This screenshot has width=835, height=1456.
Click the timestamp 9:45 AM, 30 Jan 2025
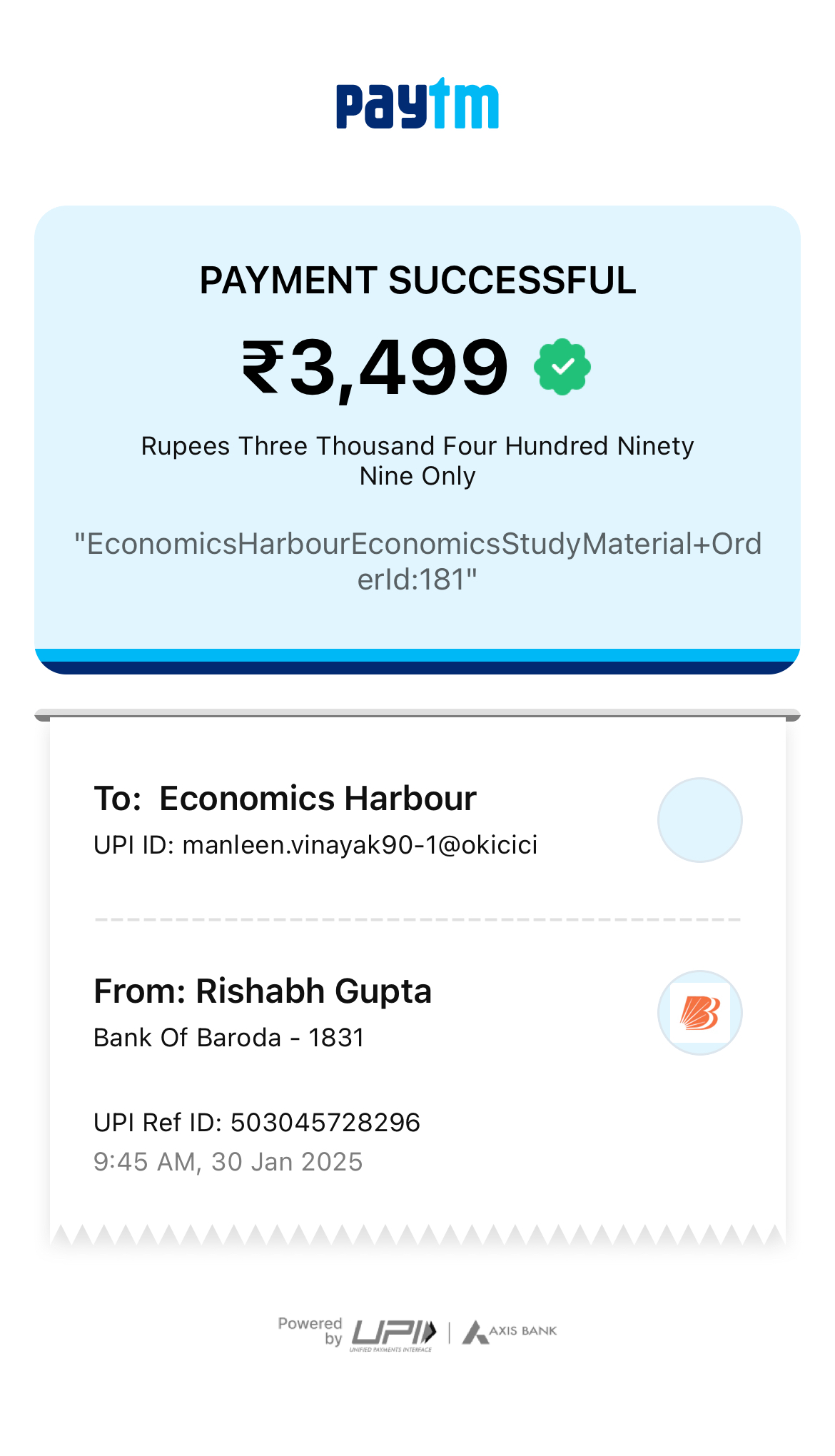click(228, 1162)
